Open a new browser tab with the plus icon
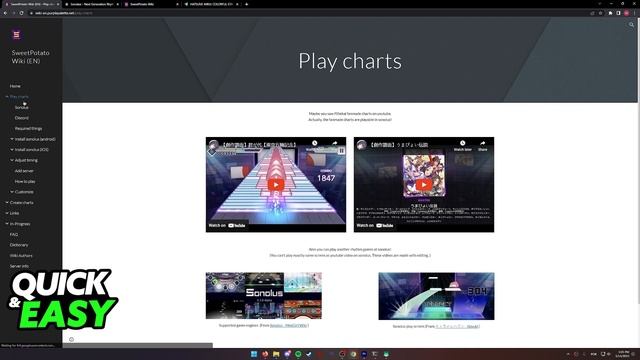Screen dimensions: 640x360 247,4
